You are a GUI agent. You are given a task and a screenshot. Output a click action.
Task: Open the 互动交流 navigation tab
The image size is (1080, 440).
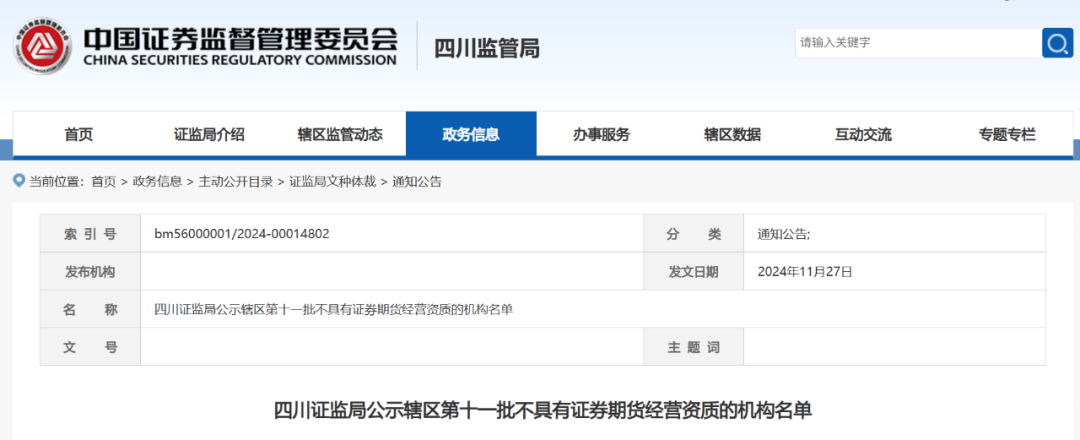pyautogui.click(x=863, y=135)
